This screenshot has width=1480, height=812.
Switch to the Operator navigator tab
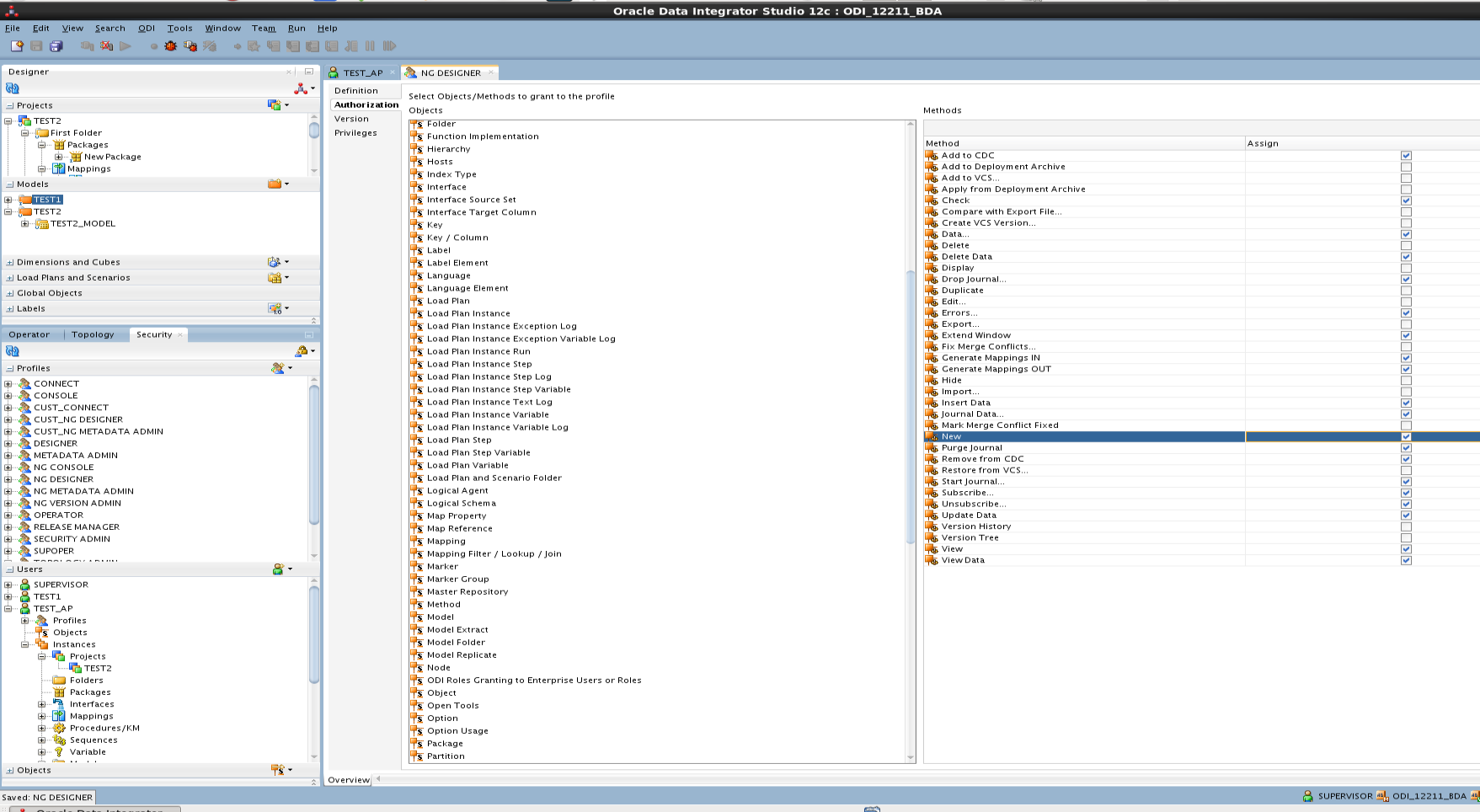[29, 334]
